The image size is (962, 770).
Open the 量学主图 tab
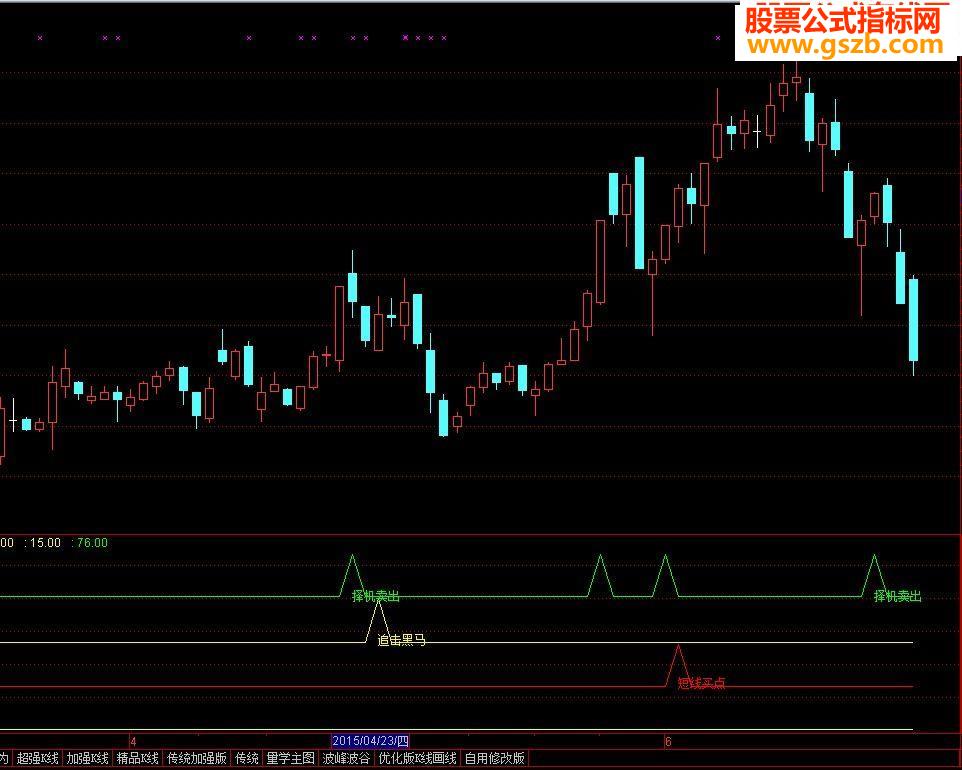[291, 758]
